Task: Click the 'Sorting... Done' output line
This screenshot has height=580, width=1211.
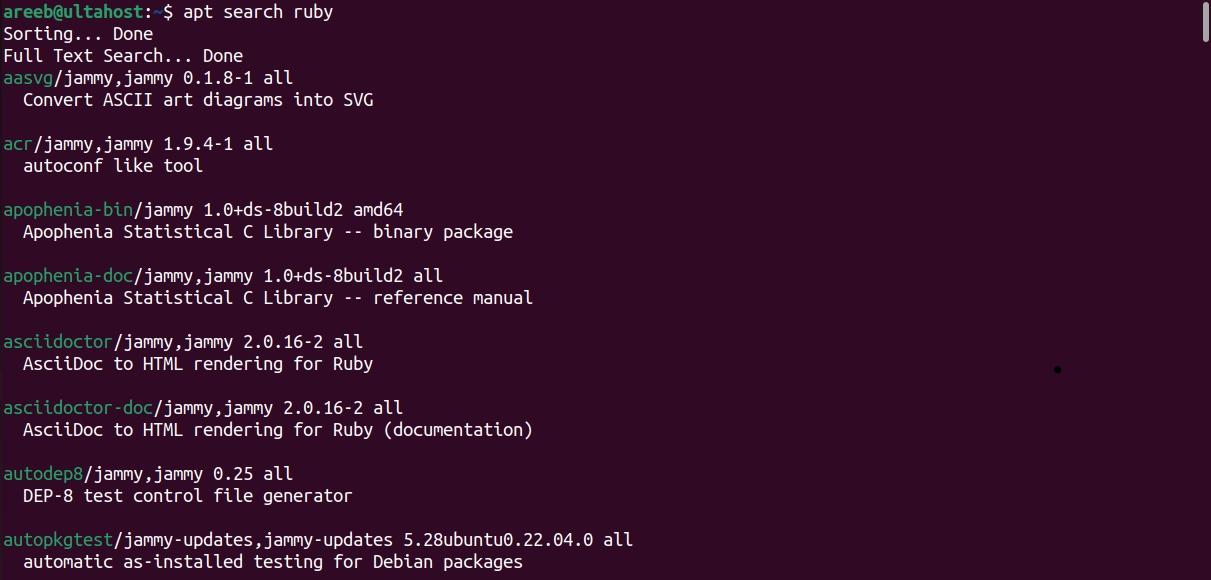Action: click(x=78, y=34)
